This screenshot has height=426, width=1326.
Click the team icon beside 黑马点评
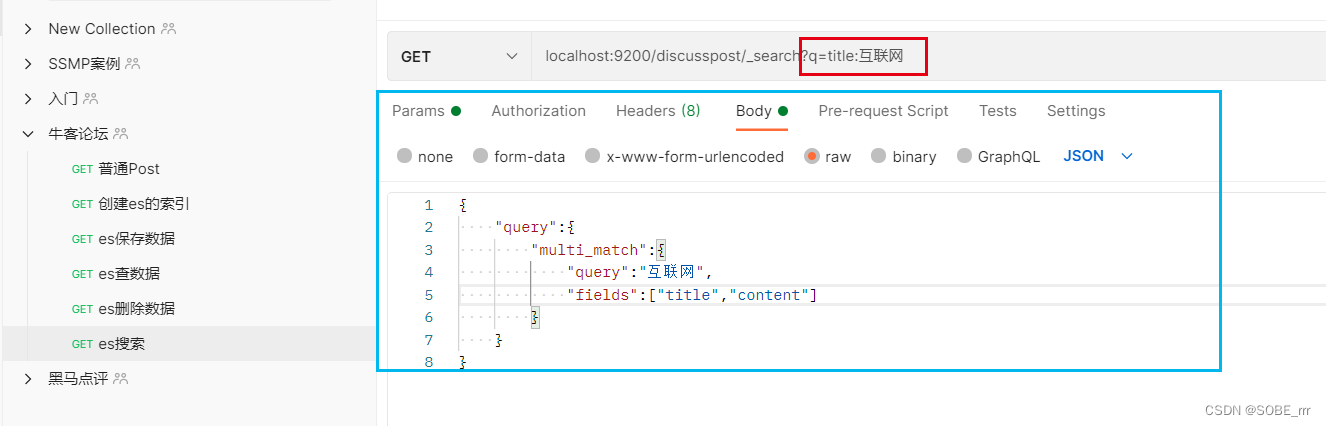[121, 379]
